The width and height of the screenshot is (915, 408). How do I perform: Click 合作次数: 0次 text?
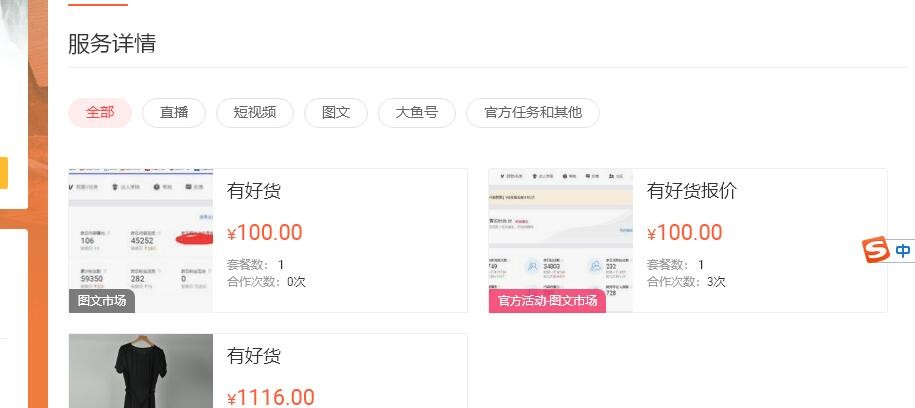click(266, 282)
